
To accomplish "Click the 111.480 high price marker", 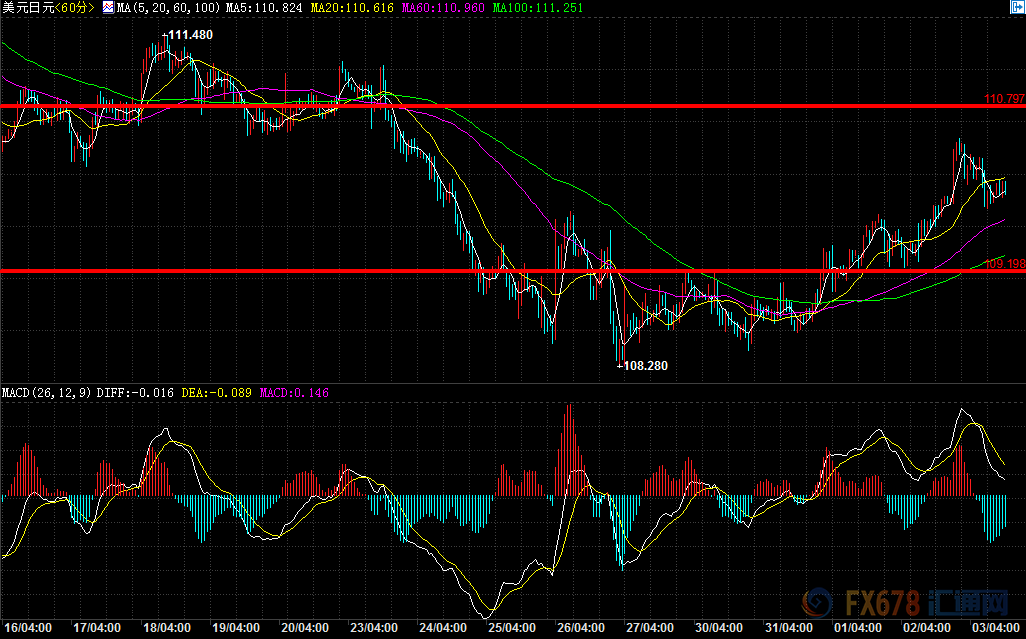I will coord(188,35).
